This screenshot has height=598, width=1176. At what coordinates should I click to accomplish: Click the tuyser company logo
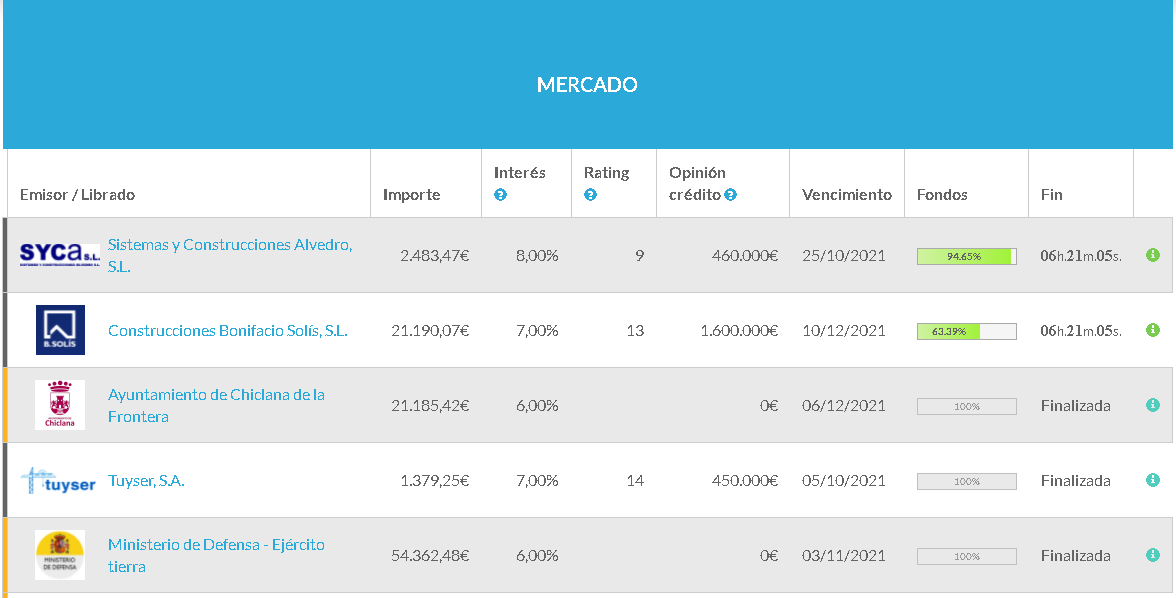tap(58, 481)
